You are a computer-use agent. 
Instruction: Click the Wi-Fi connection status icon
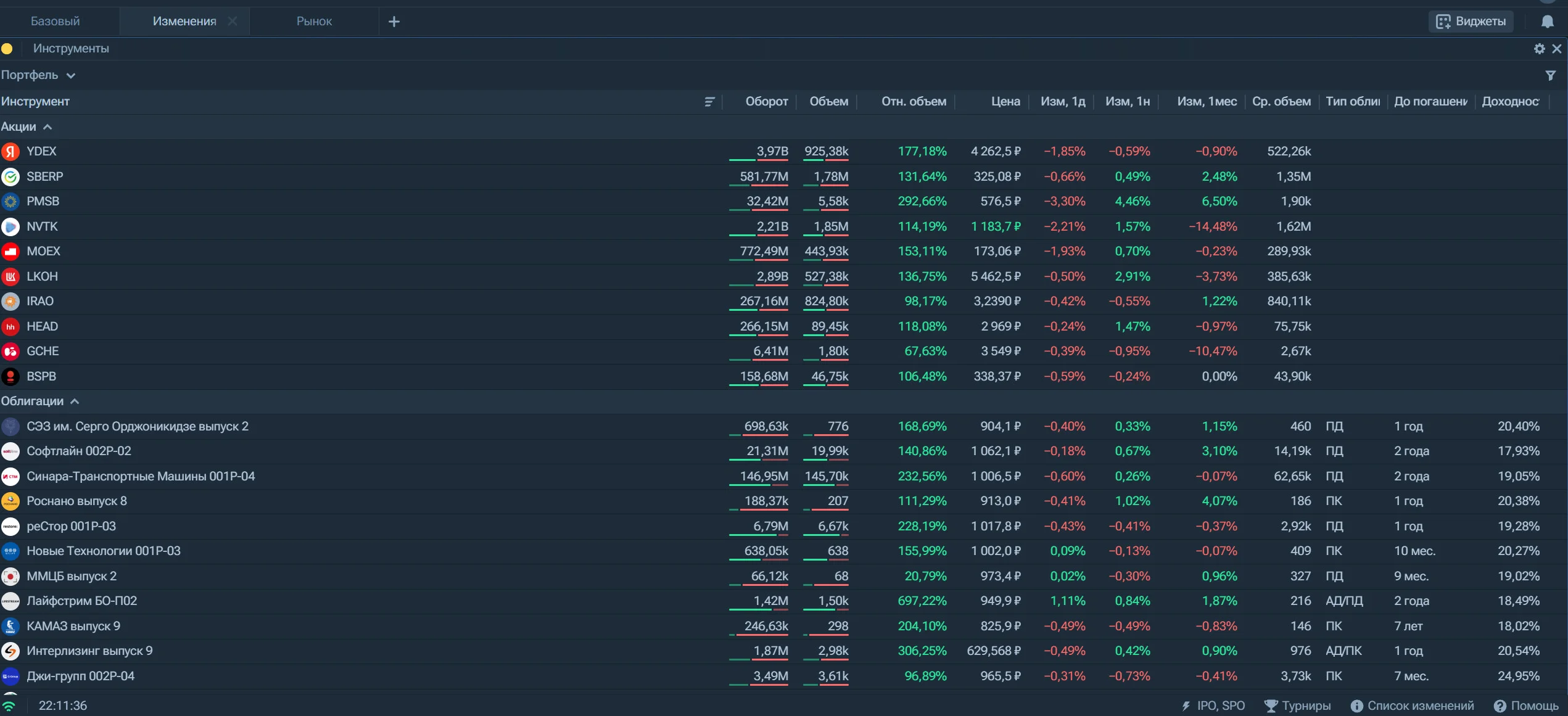[x=9, y=706]
